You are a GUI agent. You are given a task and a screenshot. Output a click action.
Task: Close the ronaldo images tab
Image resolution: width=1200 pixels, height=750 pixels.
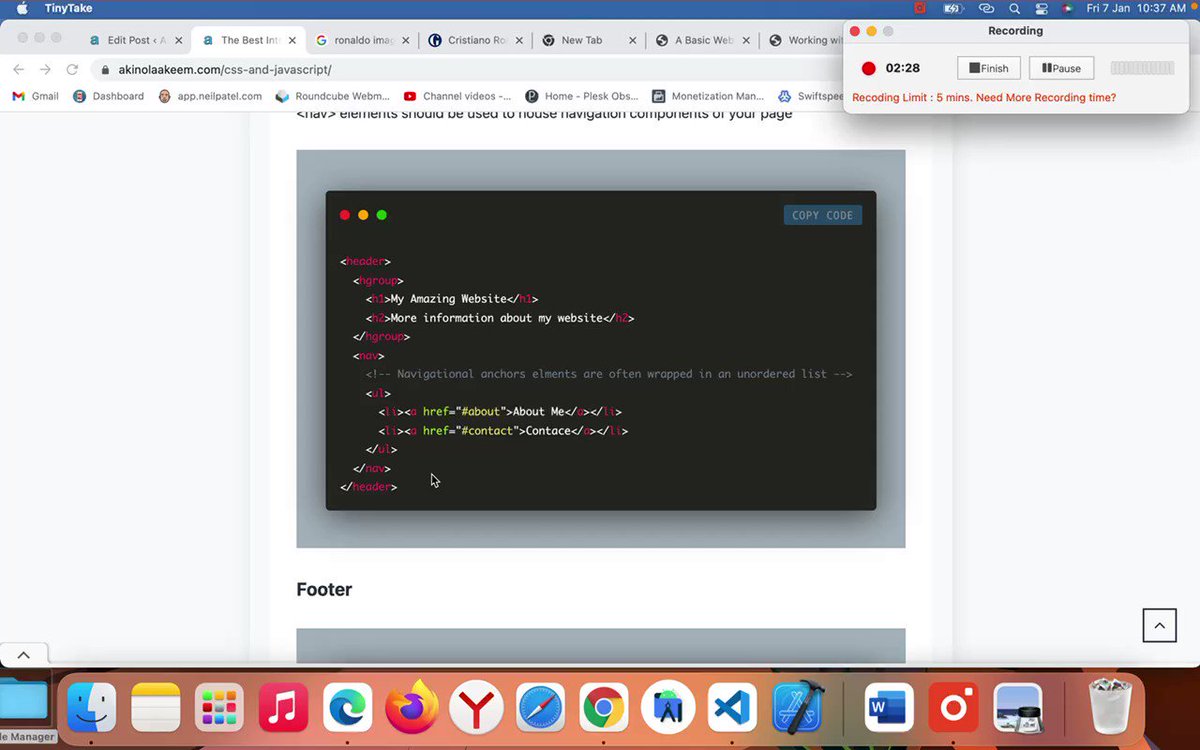pos(406,40)
